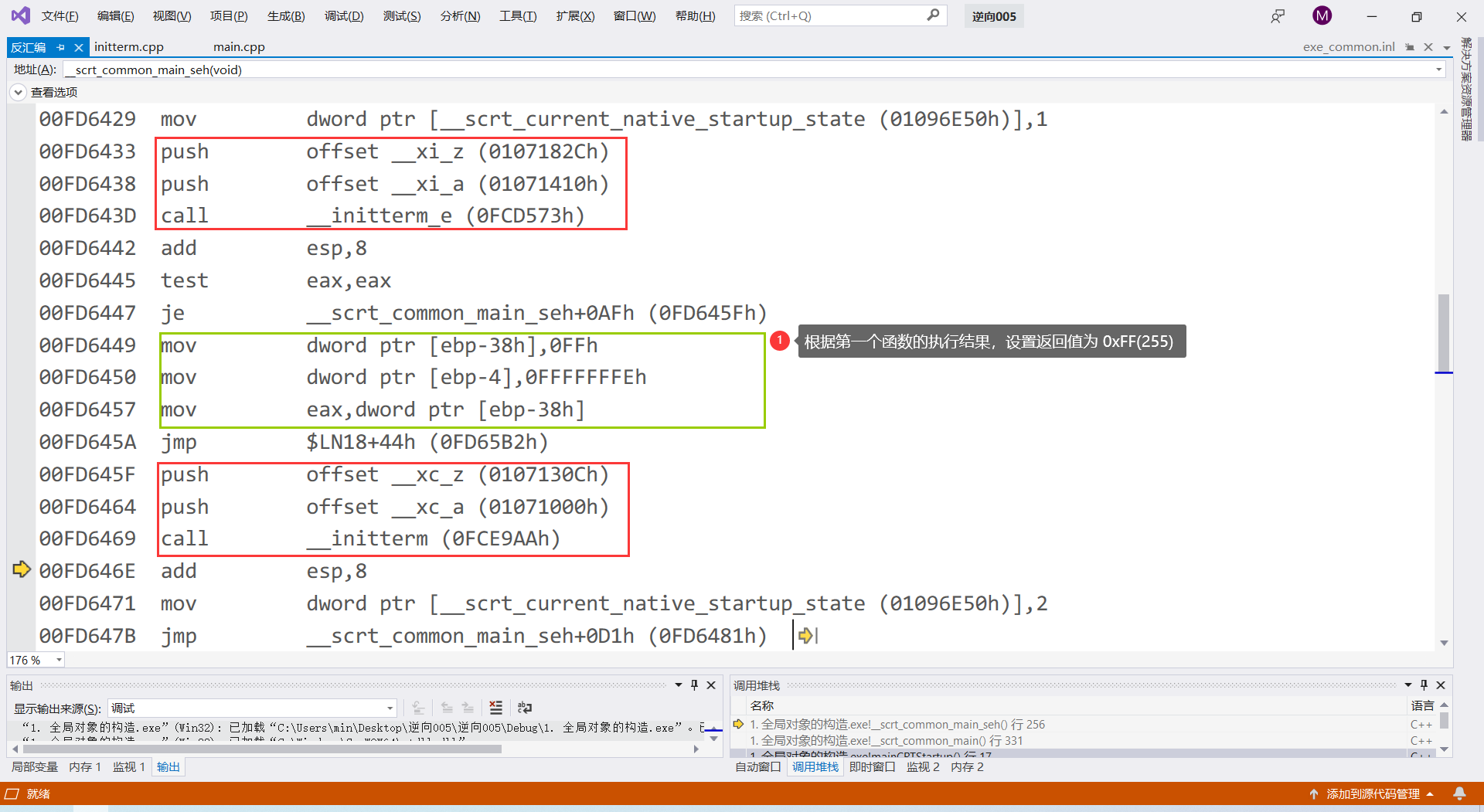The image size is (1484, 812).
Task: Open the 项目(P) menu
Action: (x=229, y=16)
